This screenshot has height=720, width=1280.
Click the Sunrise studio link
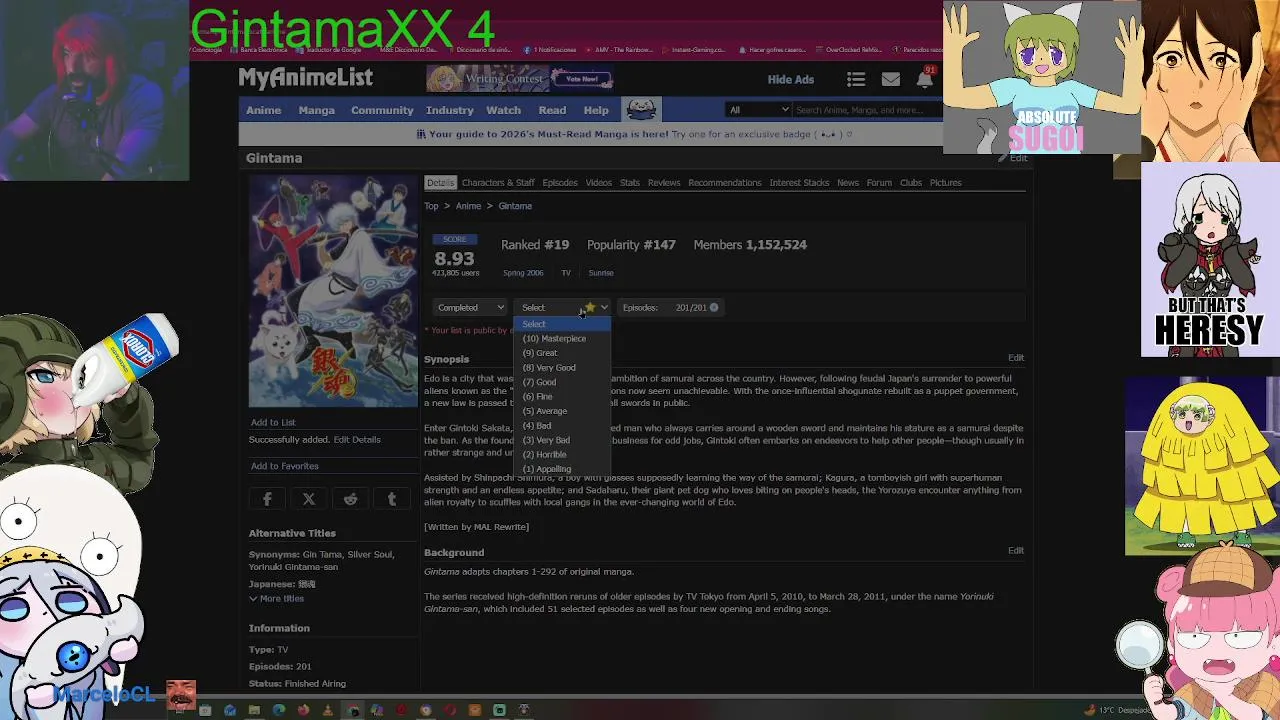[601, 273]
